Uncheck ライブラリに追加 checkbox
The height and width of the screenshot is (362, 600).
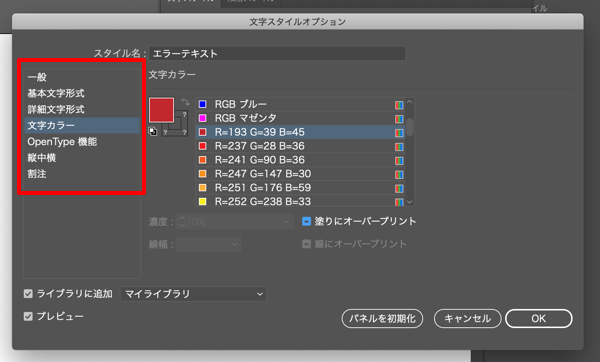[28, 294]
